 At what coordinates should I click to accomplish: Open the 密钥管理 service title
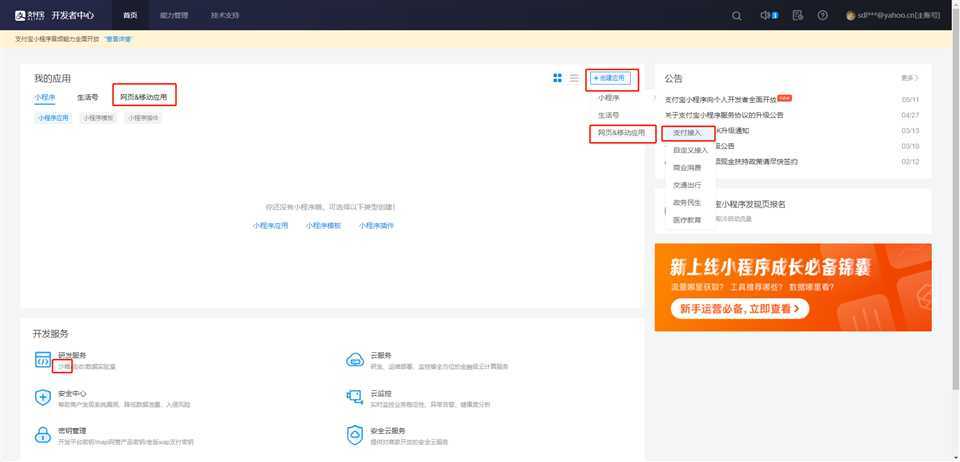click(72, 431)
